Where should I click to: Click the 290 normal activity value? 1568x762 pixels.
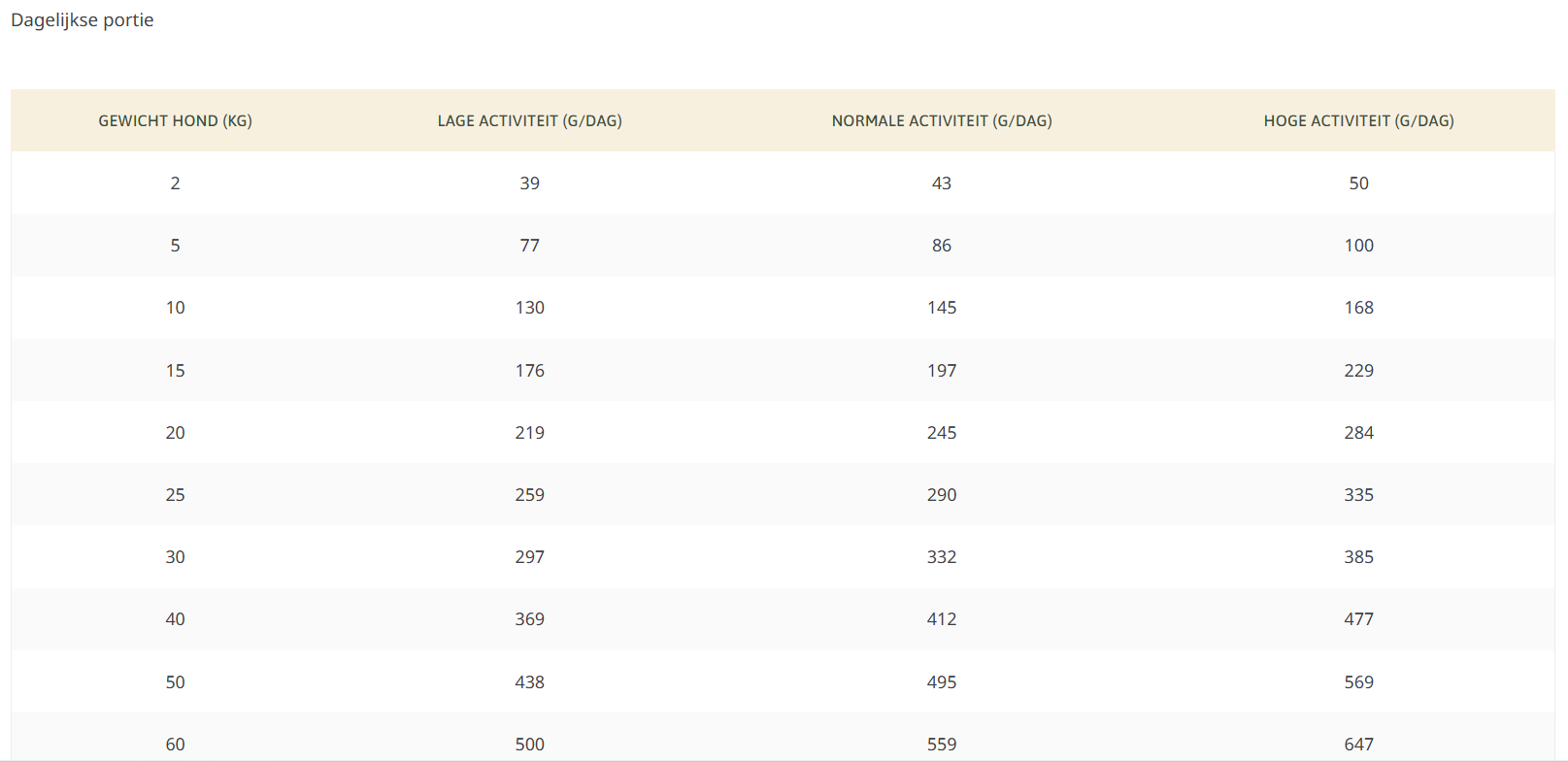click(x=942, y=495)
